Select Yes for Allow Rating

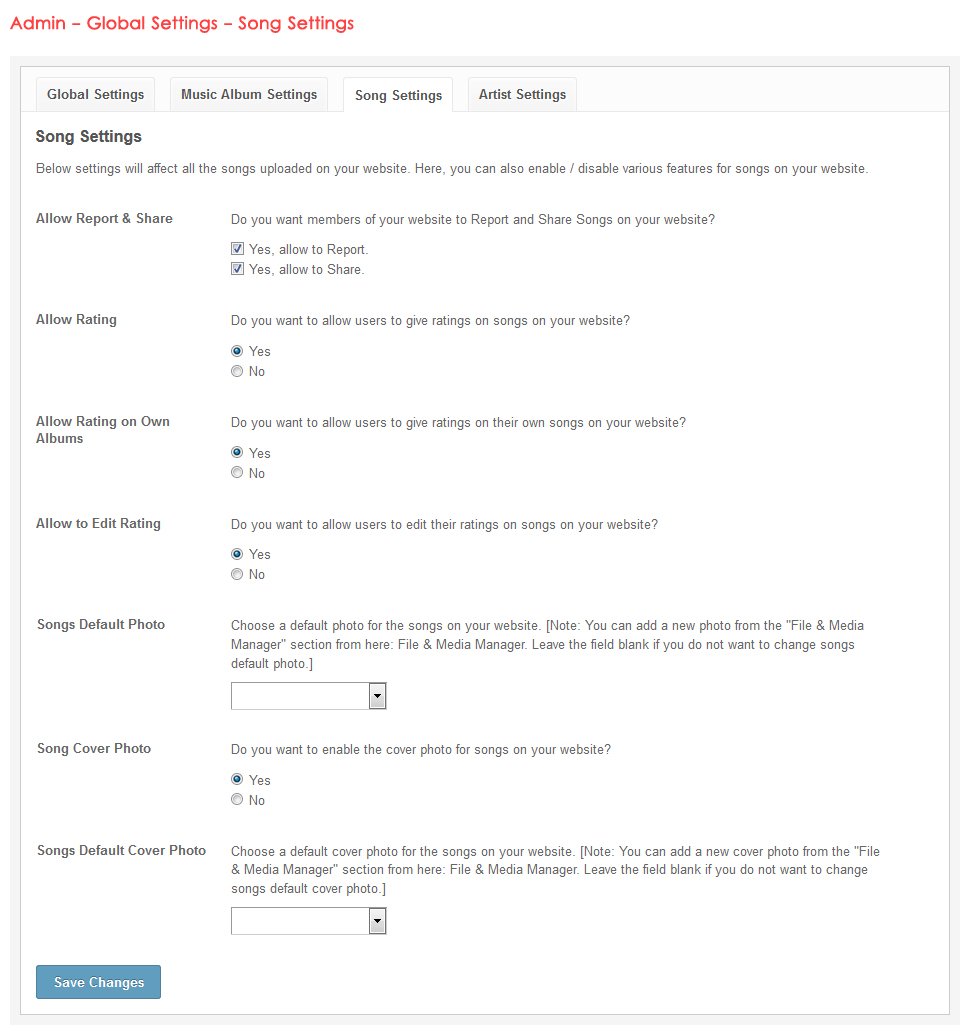pos(237,351)
